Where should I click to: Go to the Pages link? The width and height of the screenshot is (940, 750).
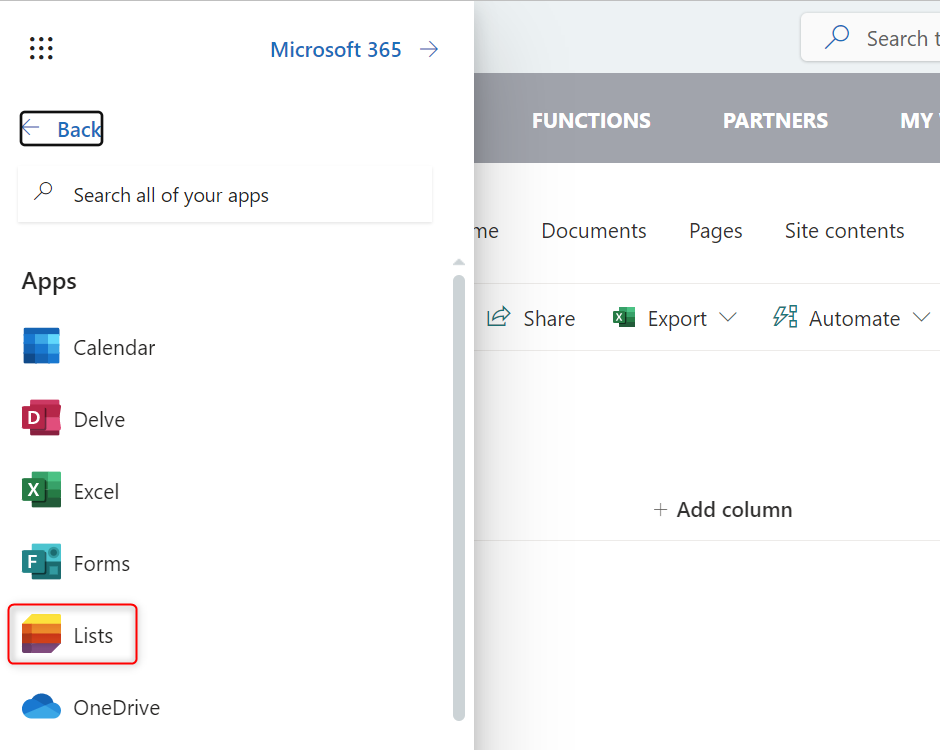click(715, 231)
